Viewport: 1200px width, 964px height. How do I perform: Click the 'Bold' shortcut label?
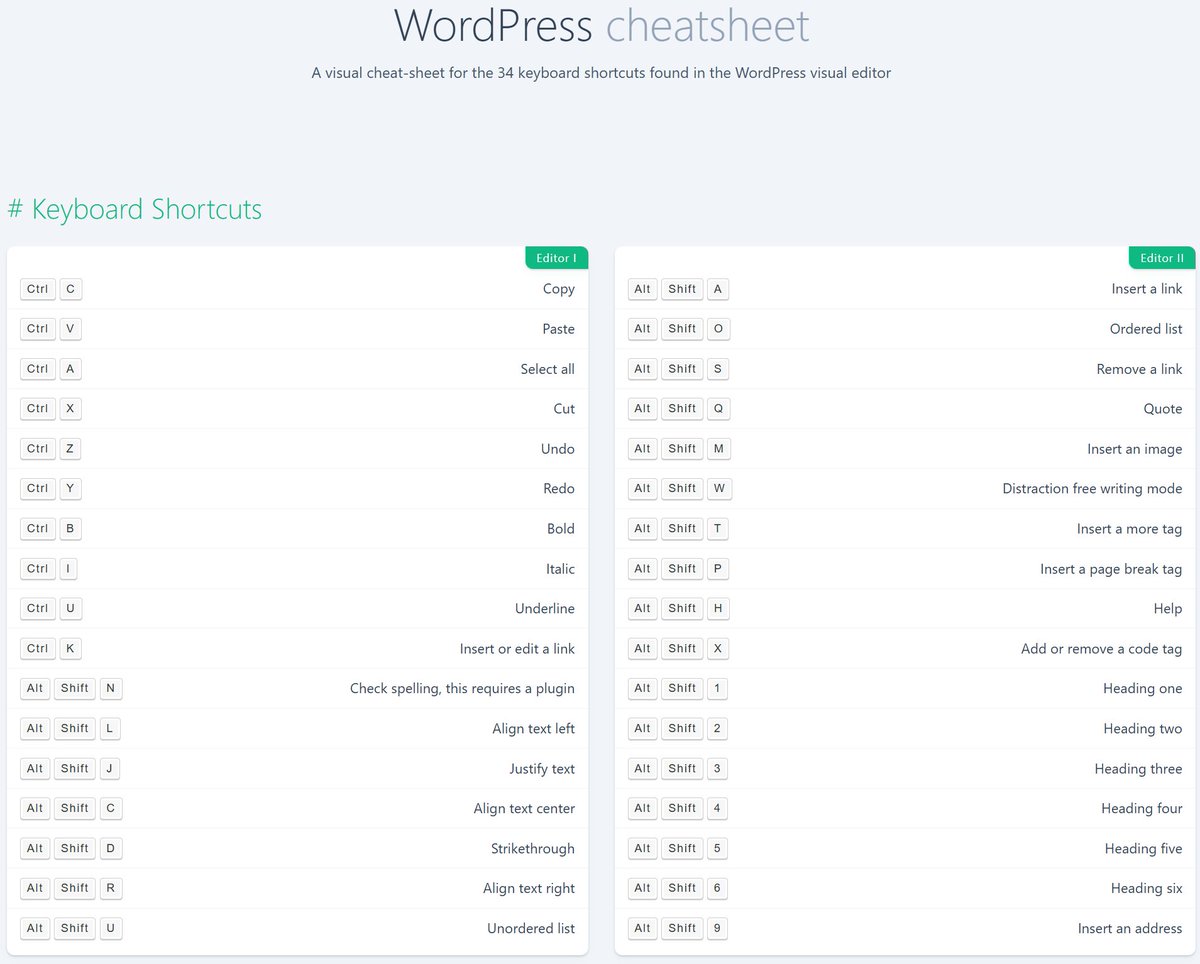560,529
